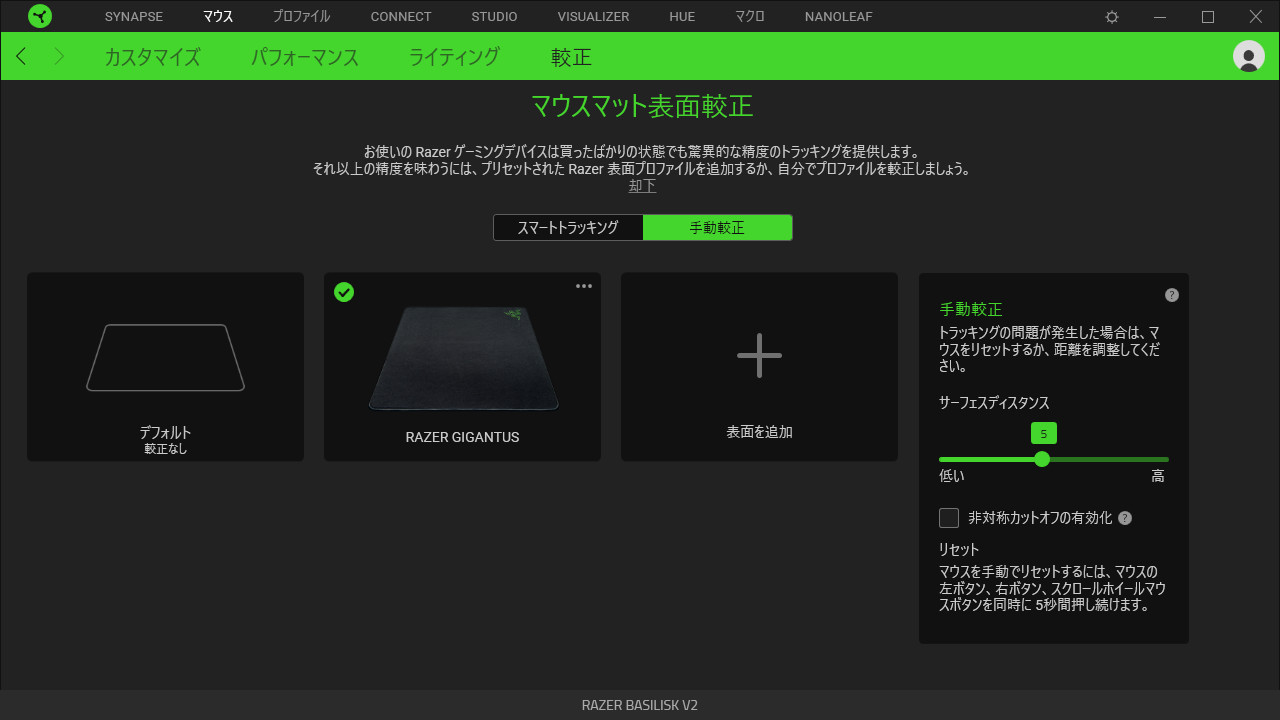Select the RAZER GIGANTUS mat thumbnail
1280x720 pixels.
[463, 357]
